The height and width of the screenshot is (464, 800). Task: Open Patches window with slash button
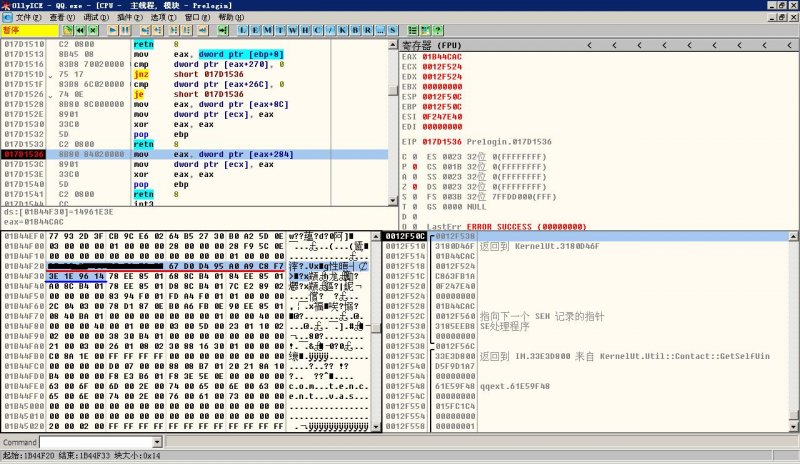(x=330, y=30)
